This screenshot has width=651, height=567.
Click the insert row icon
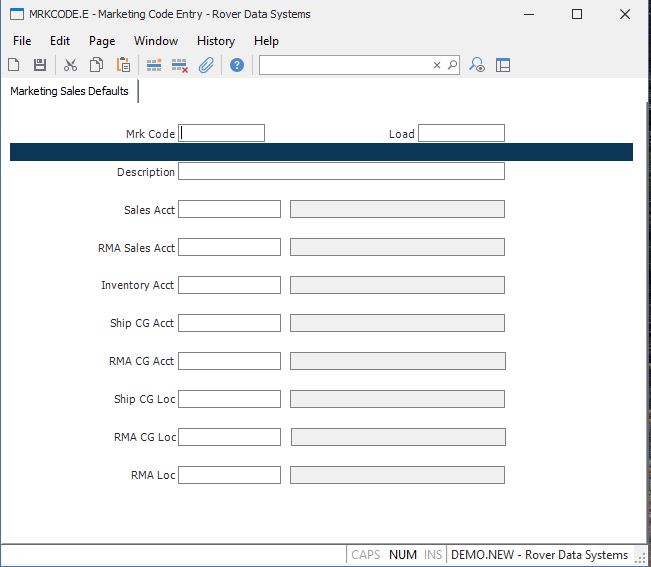pos(154,65)
